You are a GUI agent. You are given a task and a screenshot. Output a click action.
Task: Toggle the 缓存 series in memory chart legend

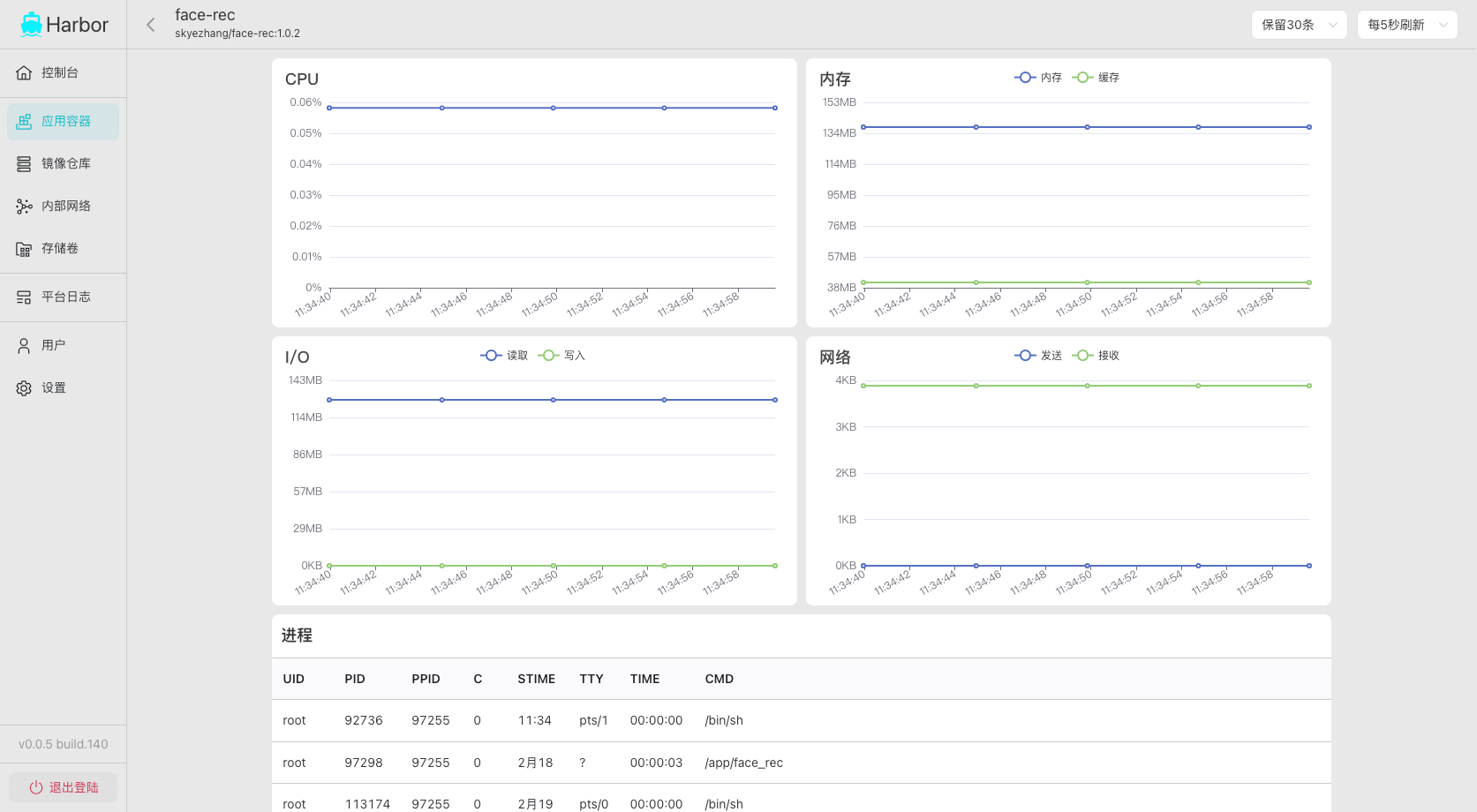(x=1096, y=78)
